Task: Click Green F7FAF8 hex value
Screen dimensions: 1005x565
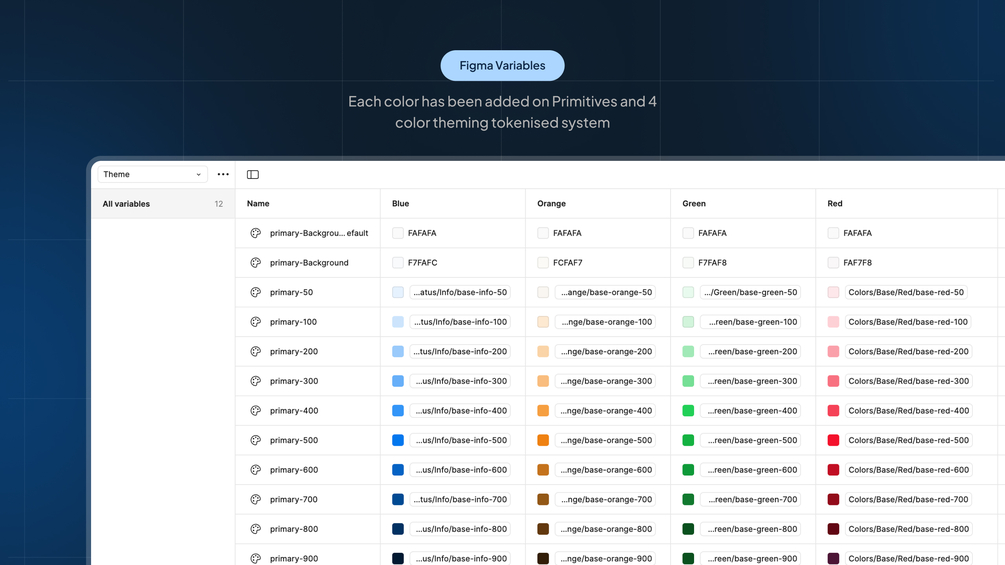Action: tap(712, 263)
